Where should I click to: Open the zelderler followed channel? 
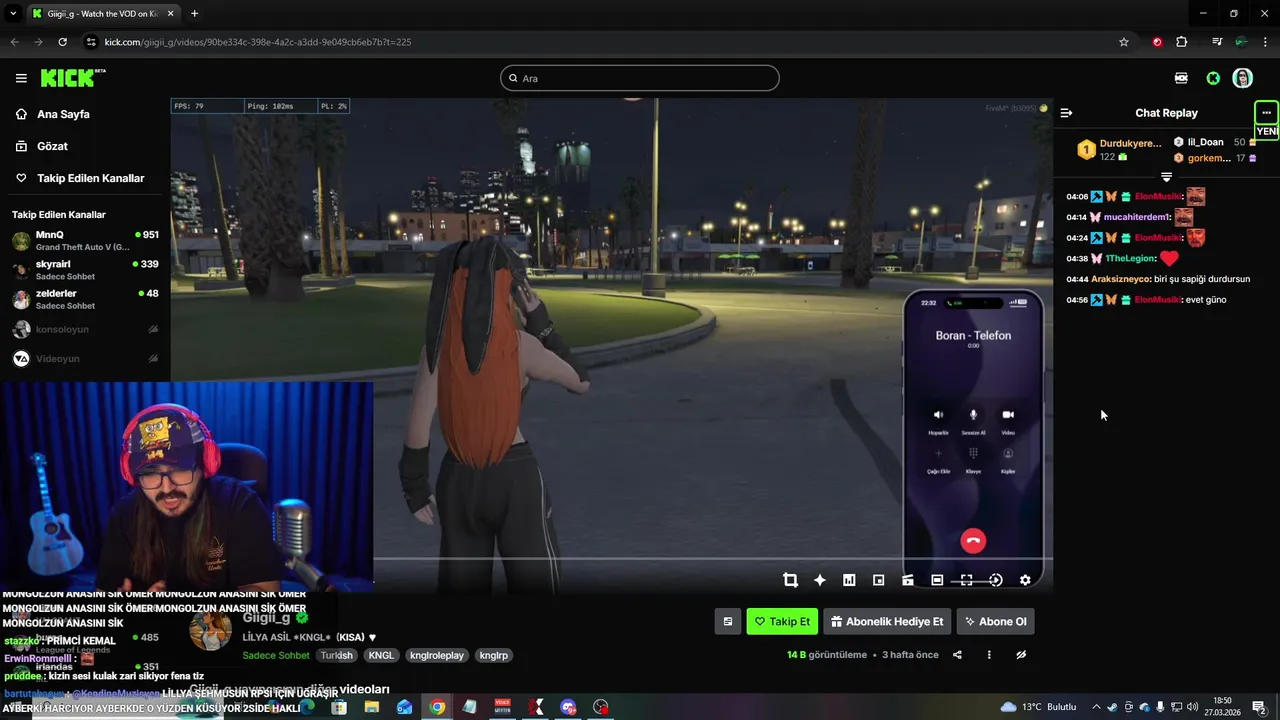[85, 299]
